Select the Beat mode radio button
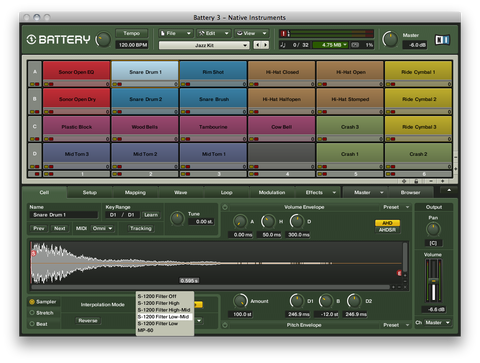480x363 pixels. click(x=32, y=324)
